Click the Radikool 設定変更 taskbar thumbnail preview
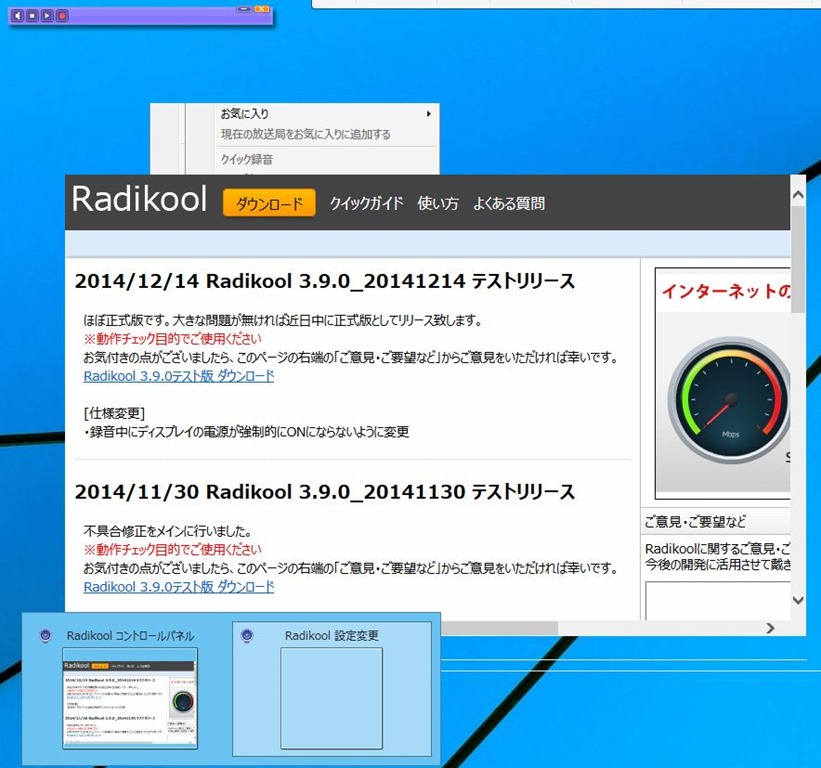821x768 pixels. 331,698
